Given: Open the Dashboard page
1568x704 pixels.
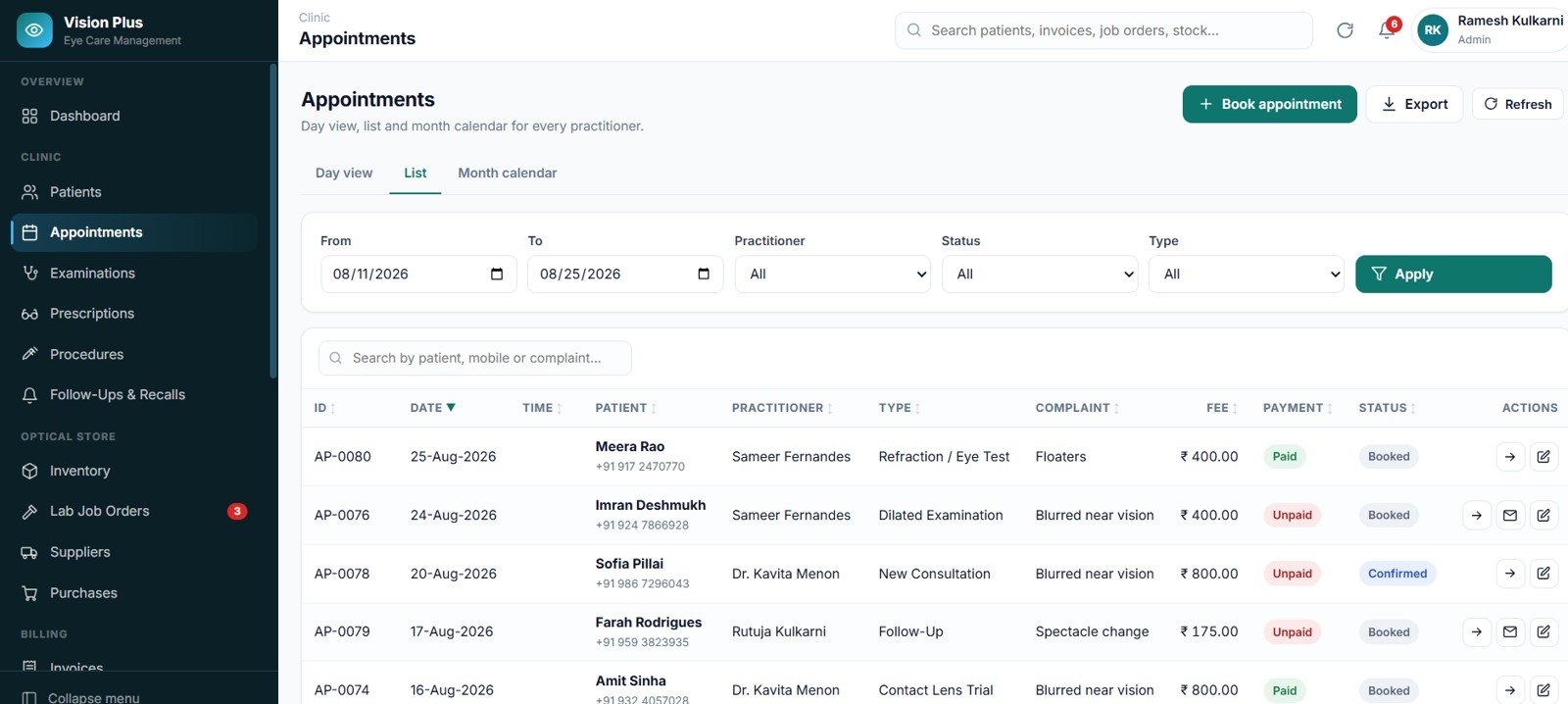Looking at the screenshot, I should (134, 116).
